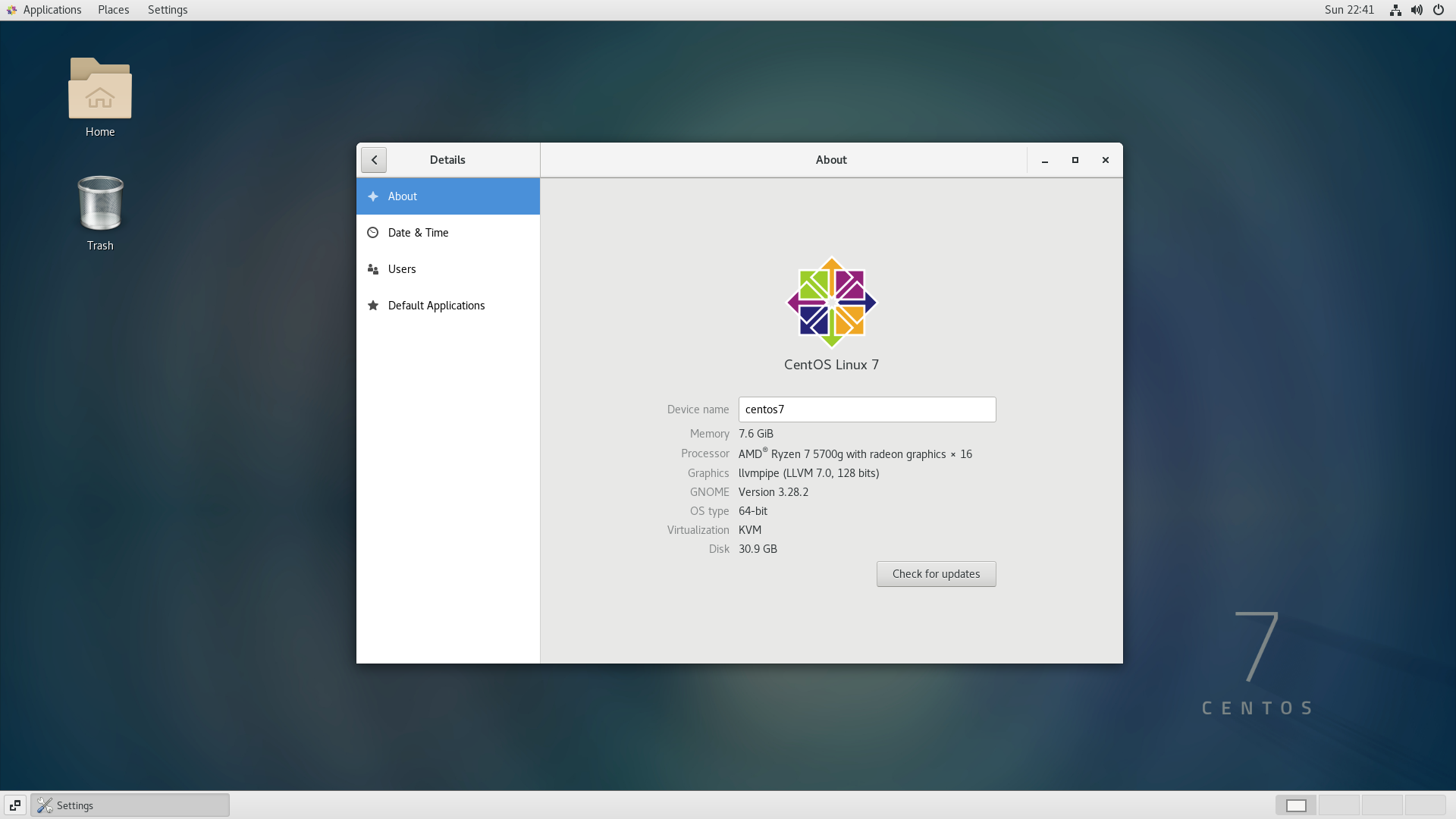The height and width of the screenshot is (819, 1456).
Task: Click the Settings taskbar window button
Action: (x=130, y=805)
